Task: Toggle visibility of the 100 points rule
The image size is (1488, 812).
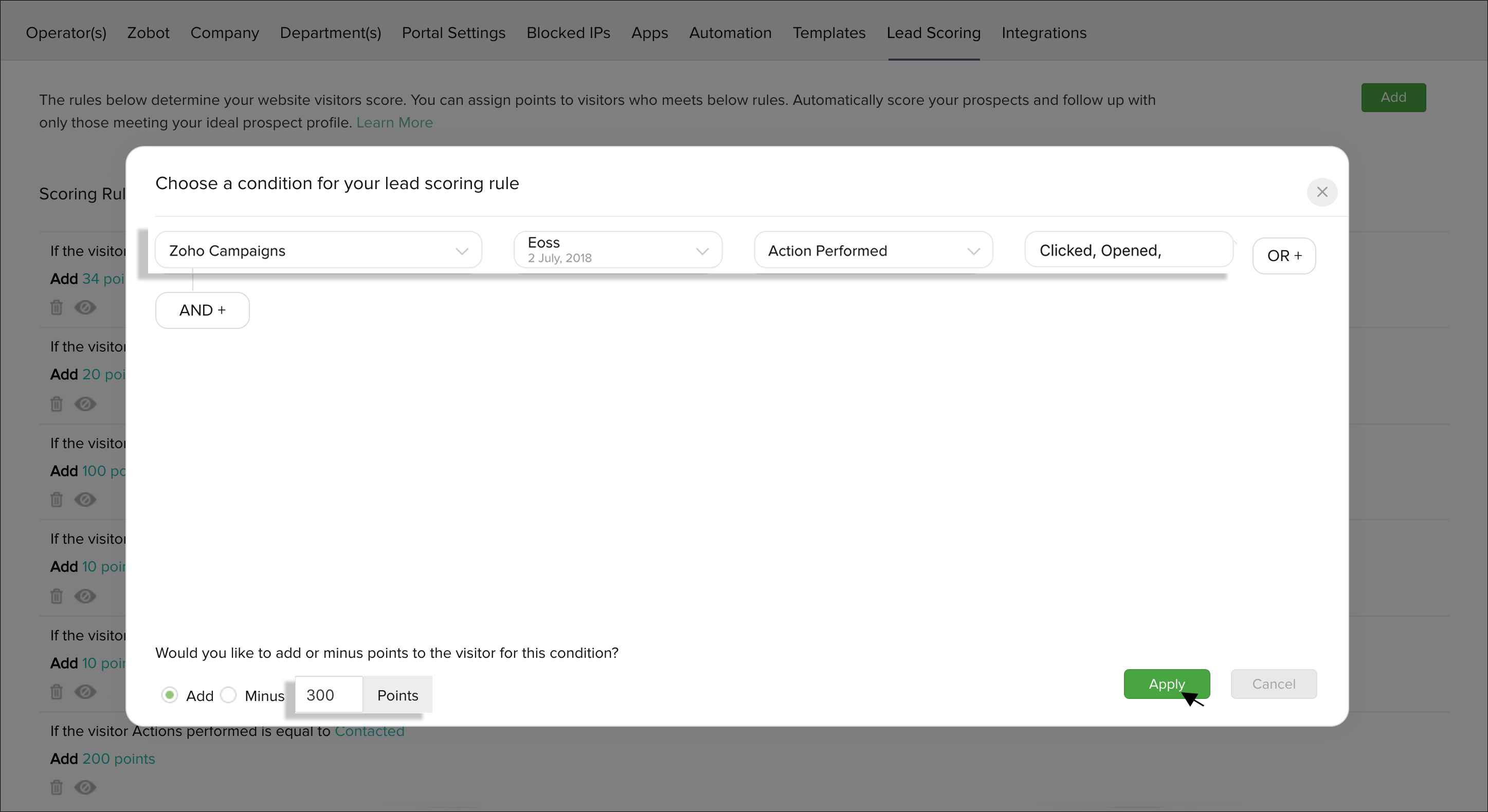Action: [85, 500]
